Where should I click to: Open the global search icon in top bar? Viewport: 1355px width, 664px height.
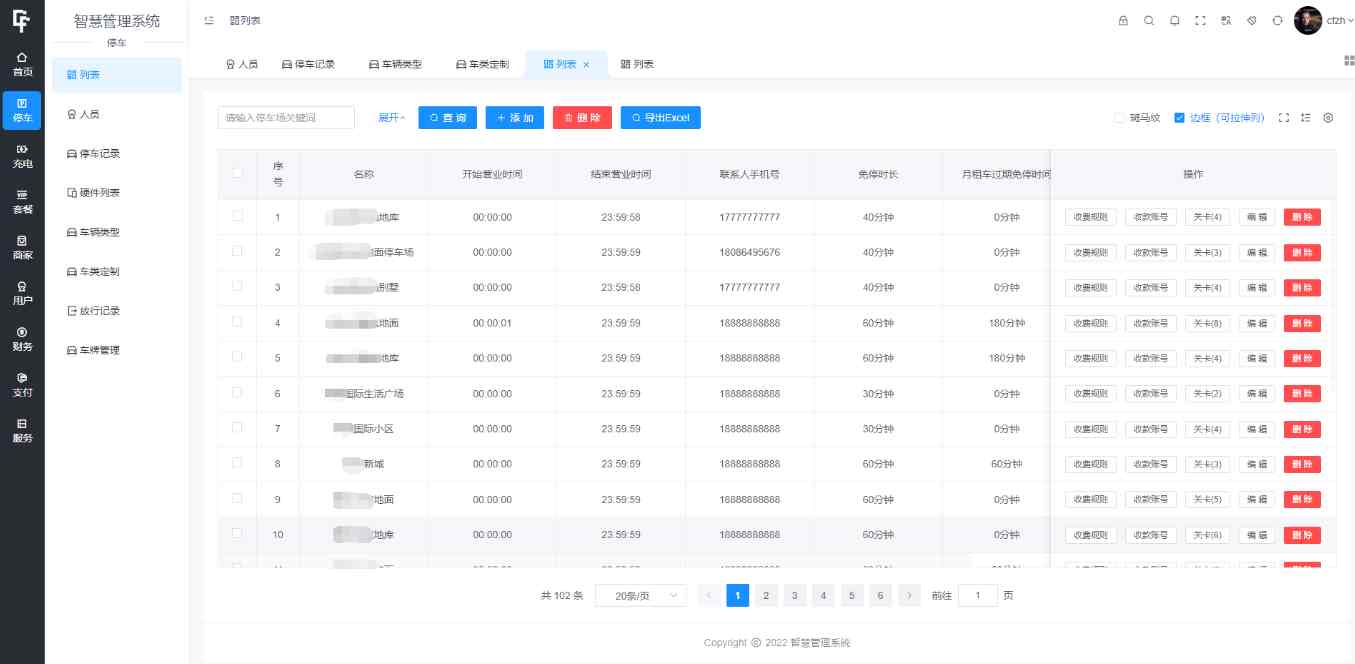tap(1149, 21)
